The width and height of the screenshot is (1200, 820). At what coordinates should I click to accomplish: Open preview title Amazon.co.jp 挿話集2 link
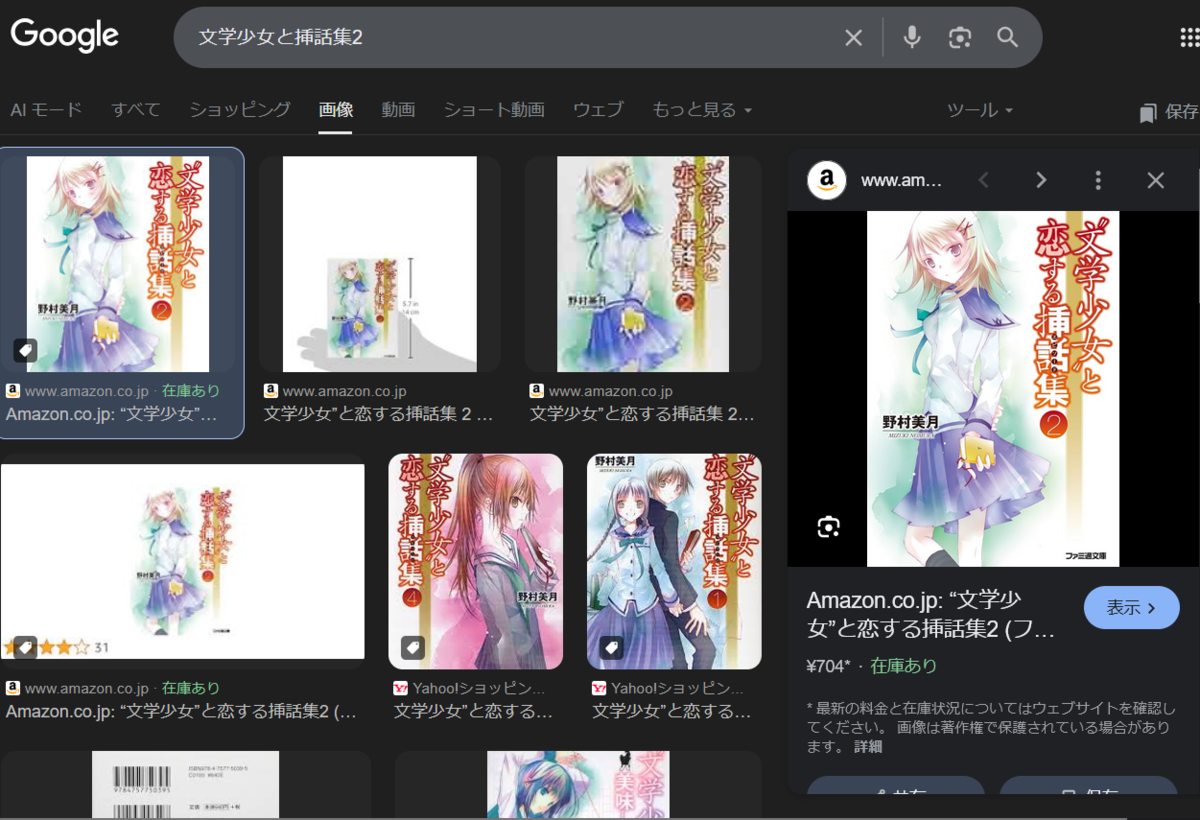[x=931, y=614]
